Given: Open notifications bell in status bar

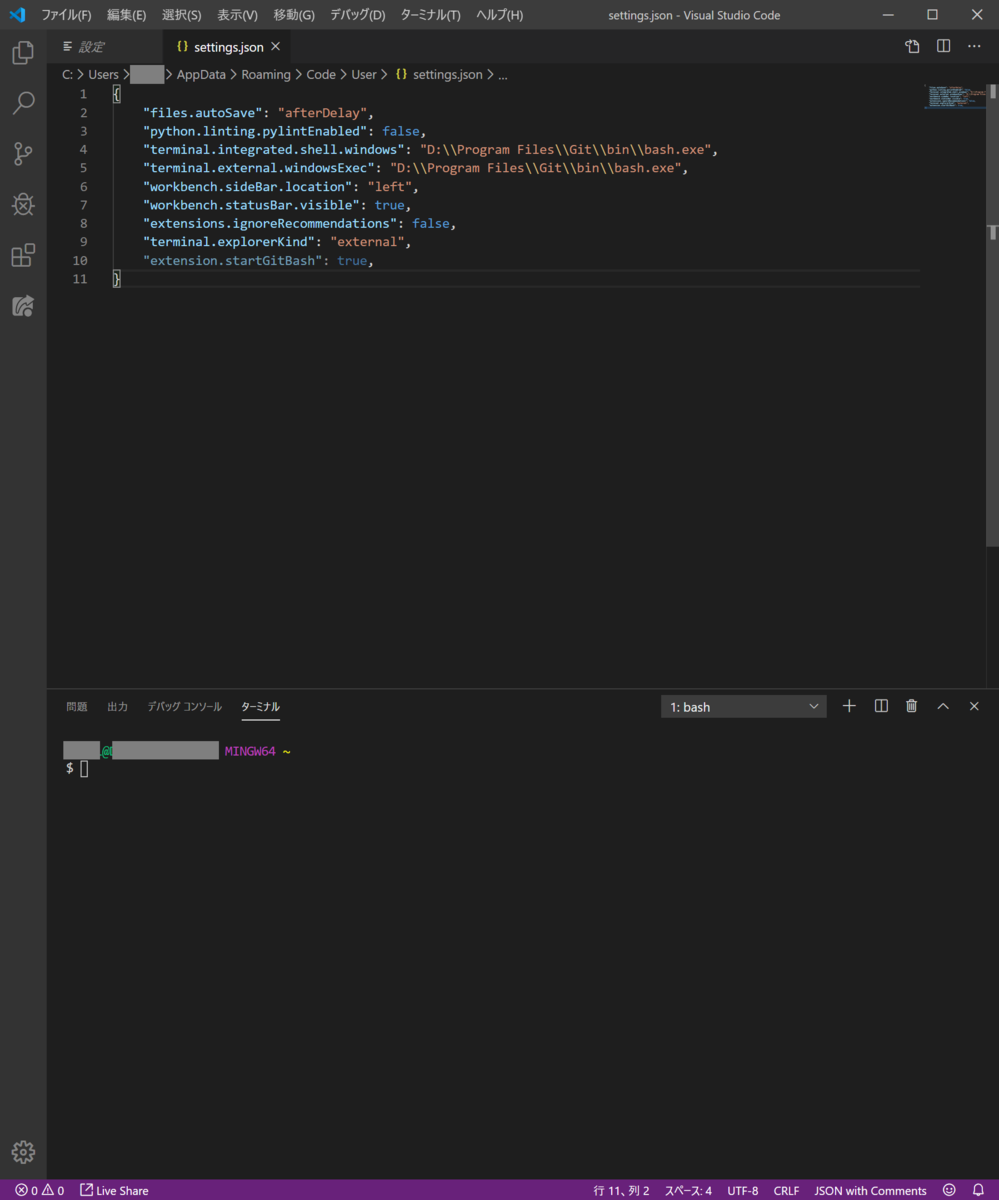Looking at the screenshot, I should coord(978,1190).
